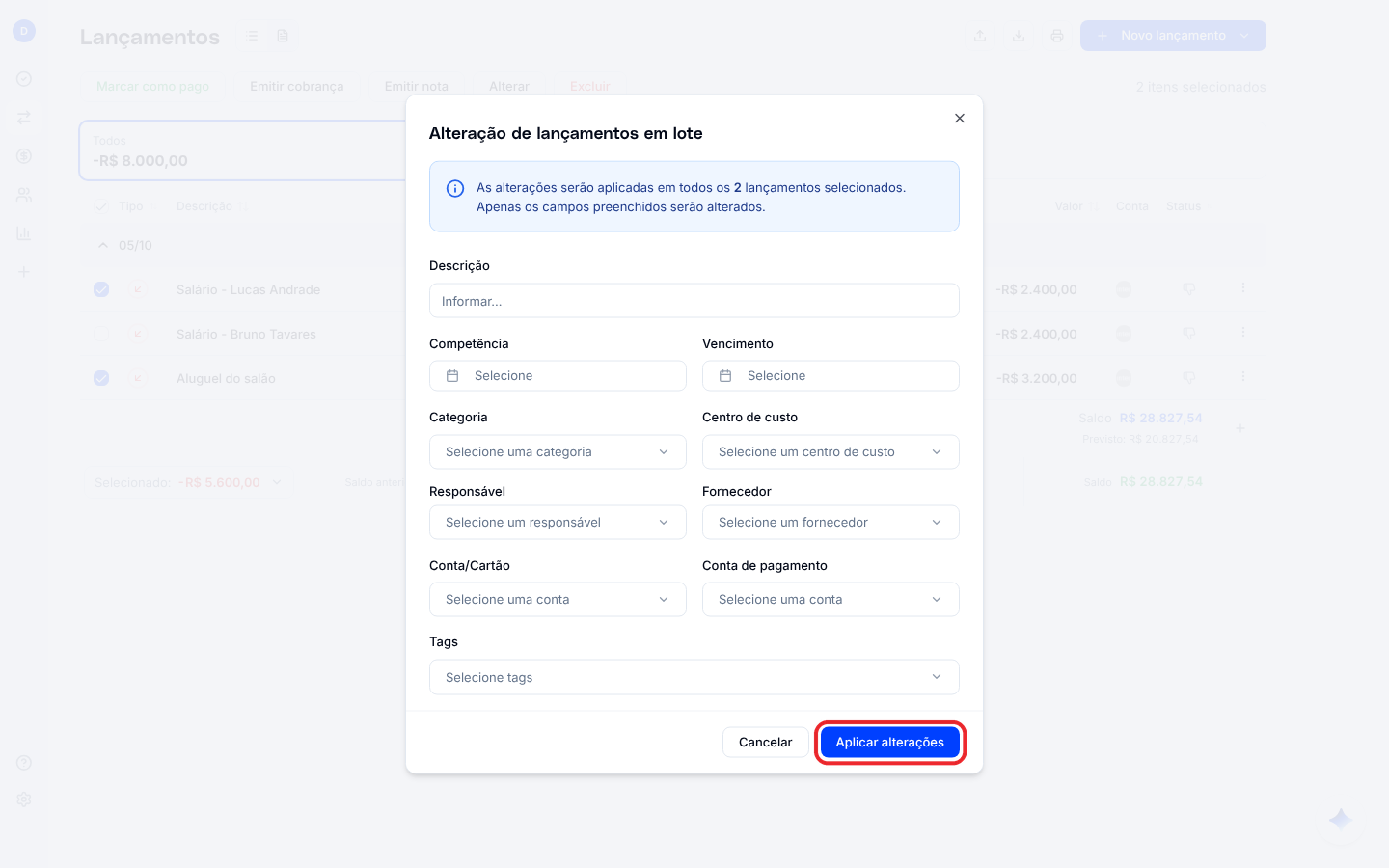Open the settings gear in the sidebar
1389x868 pixels.
pos(24,800)
